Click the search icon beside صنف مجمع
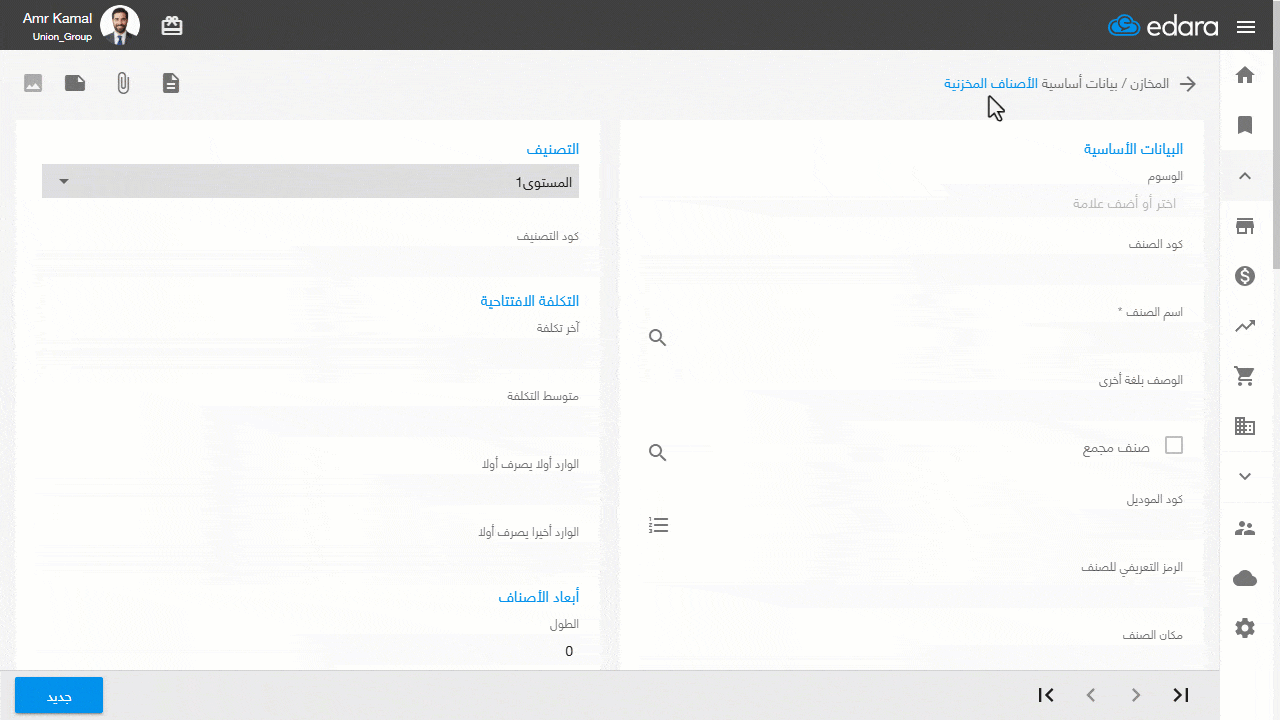 click(x=657, y=453)
